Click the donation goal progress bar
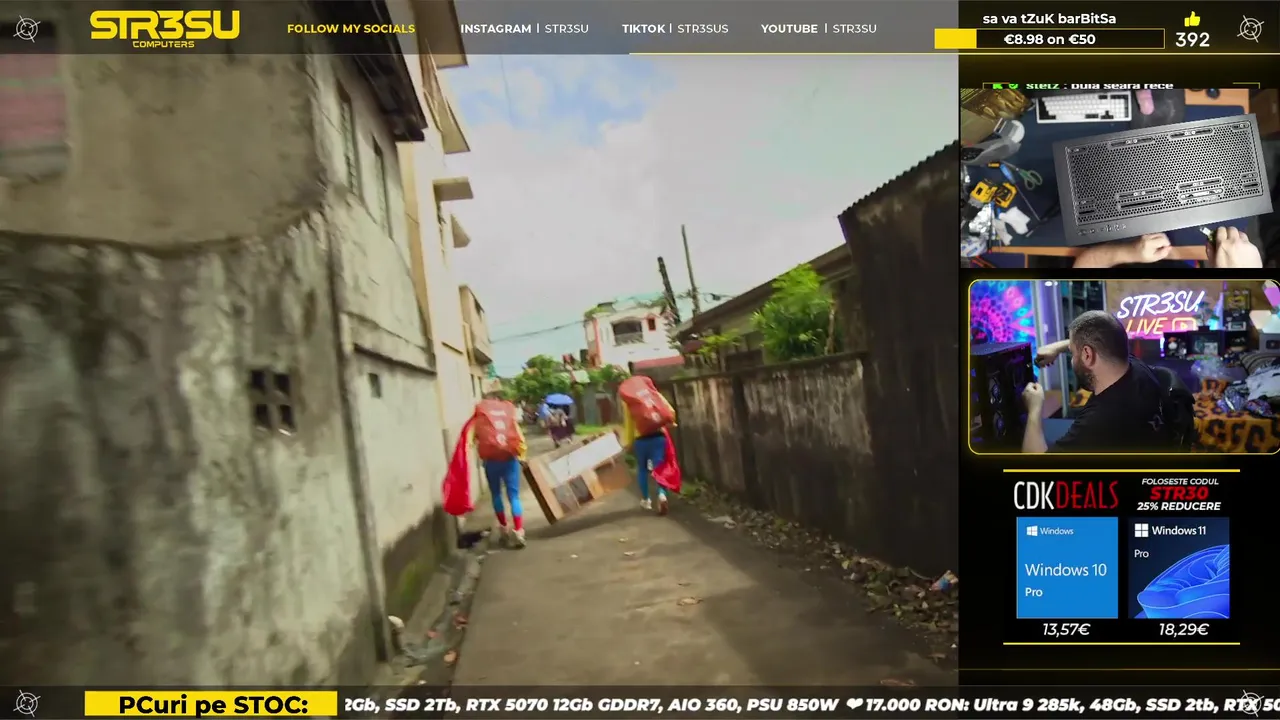 [x=1049, y=39]
